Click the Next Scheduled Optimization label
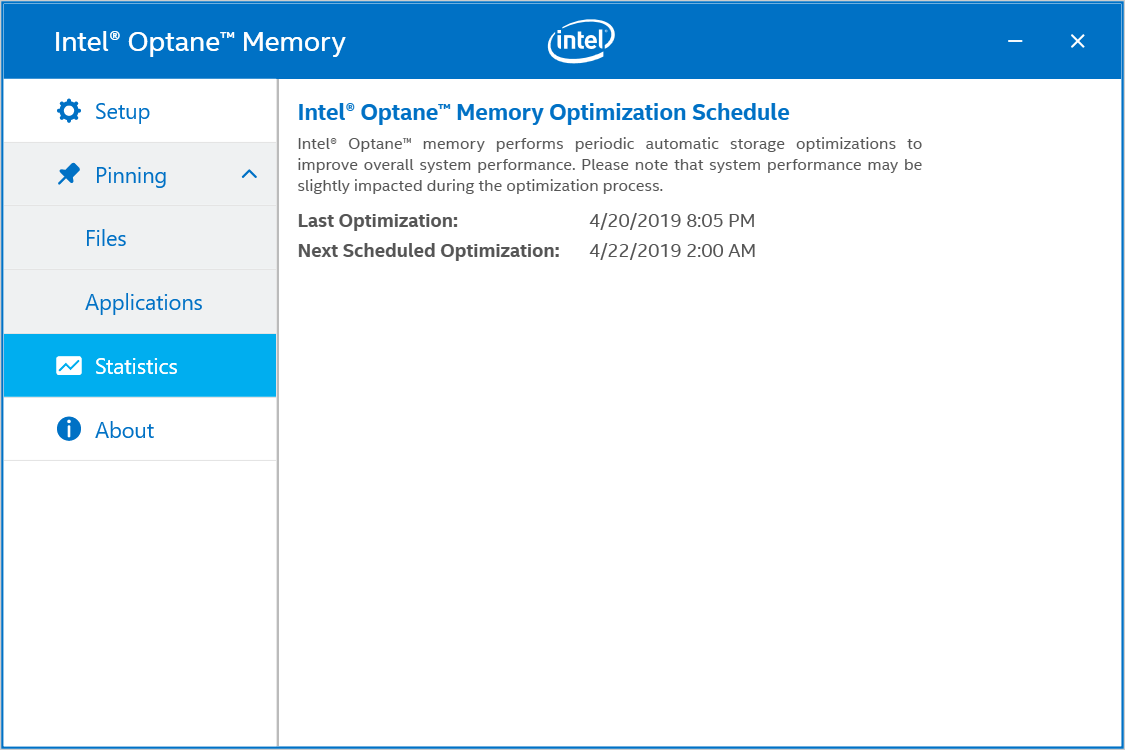Image resolution: width=1125 pixels, height=750 pixels. coord(428,250)
